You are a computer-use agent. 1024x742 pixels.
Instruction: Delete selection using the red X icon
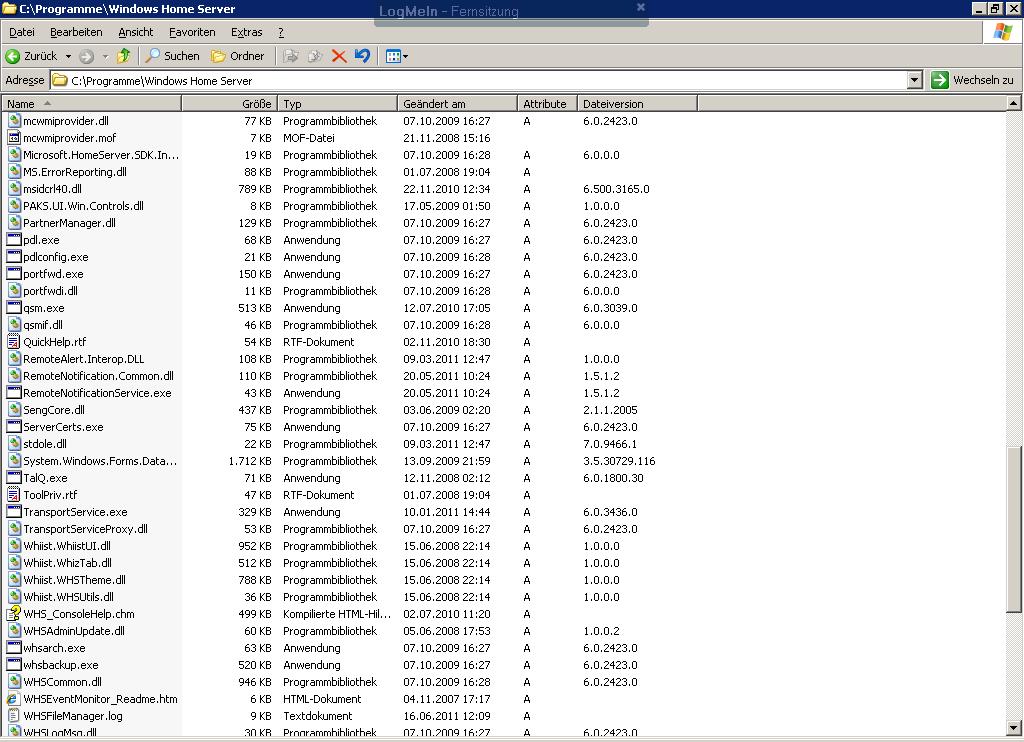point(341,56)
